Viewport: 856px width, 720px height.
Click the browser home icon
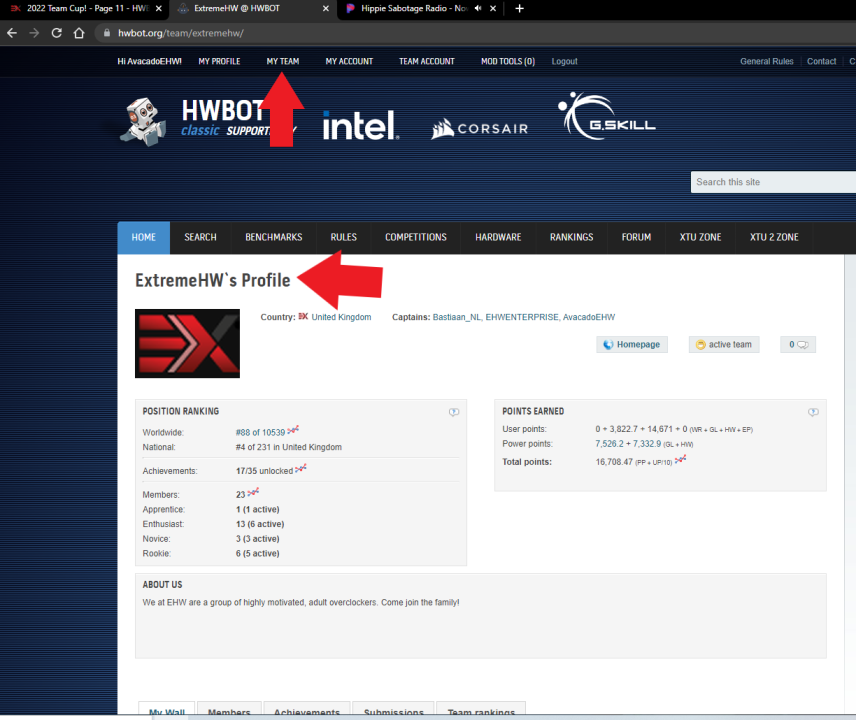pos(79,33)
